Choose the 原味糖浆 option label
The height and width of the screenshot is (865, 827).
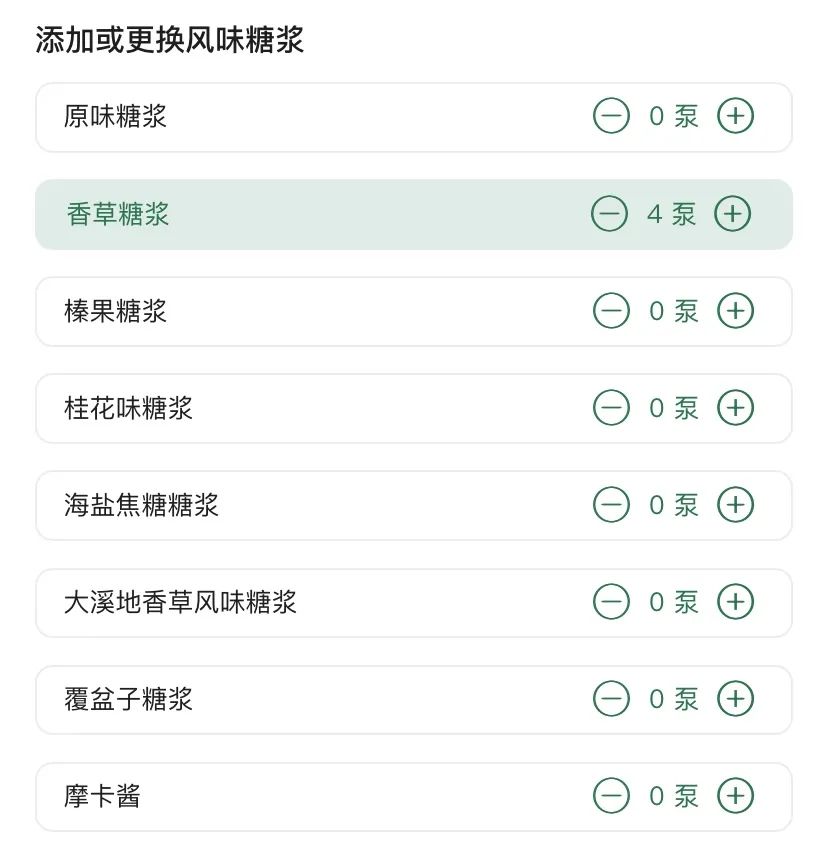tap(115, 116)
